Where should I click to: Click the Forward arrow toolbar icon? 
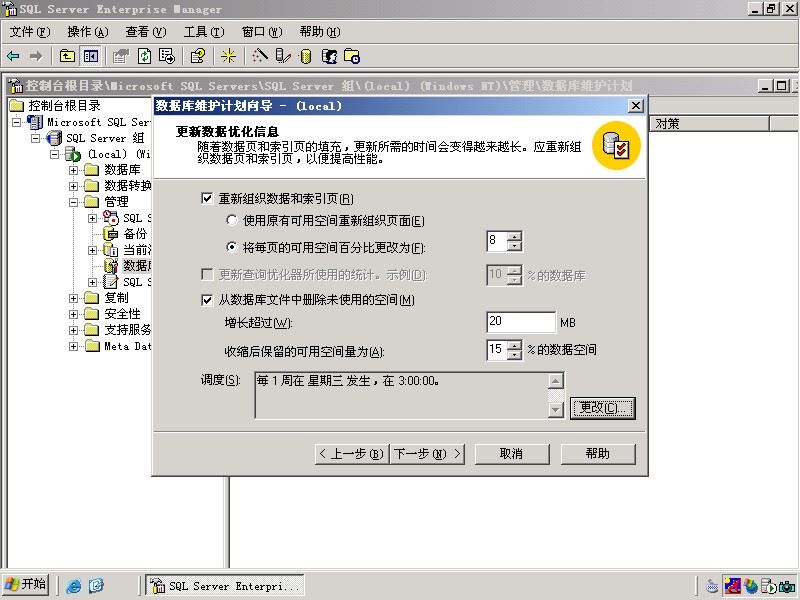(x=36, y=56)
